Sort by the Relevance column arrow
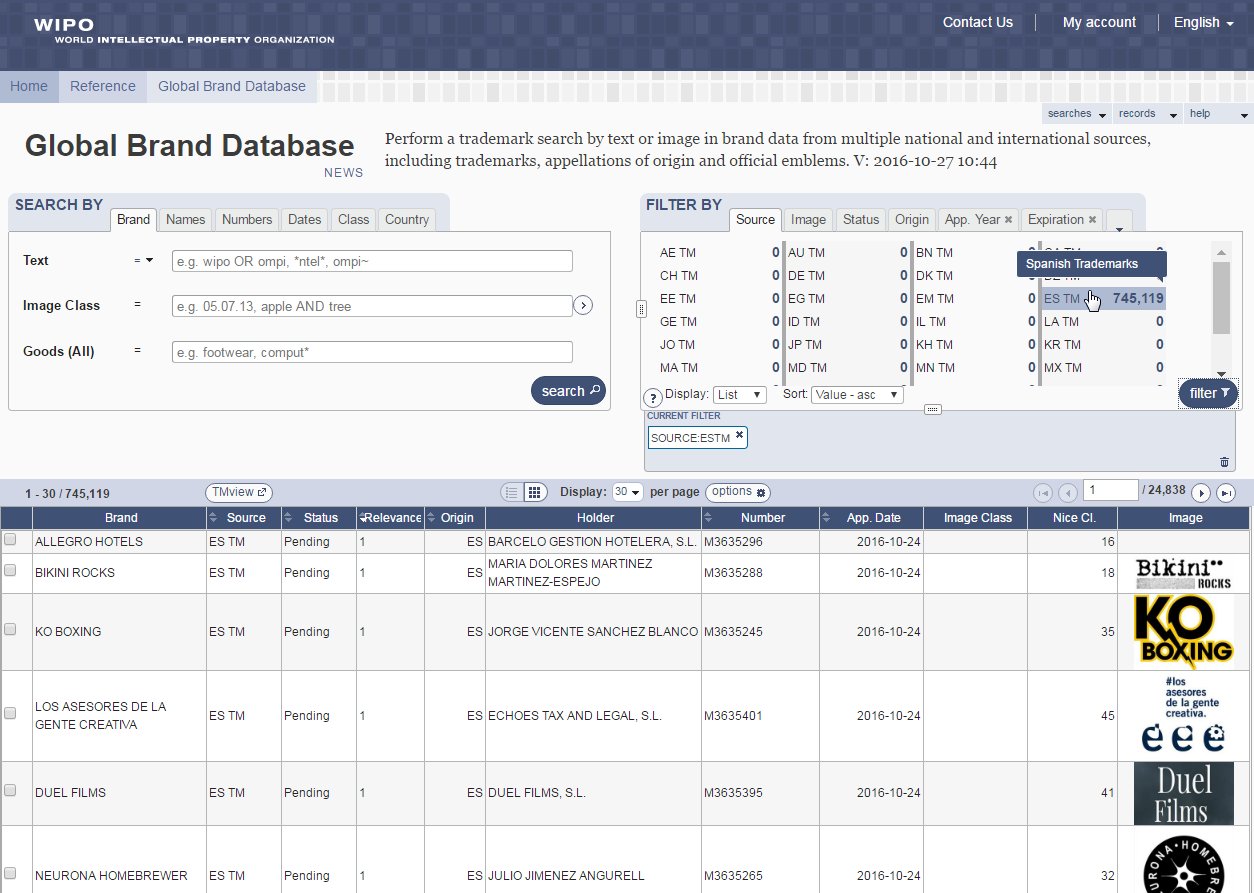Screen dimensions: 1254x893 coord(362,518)
